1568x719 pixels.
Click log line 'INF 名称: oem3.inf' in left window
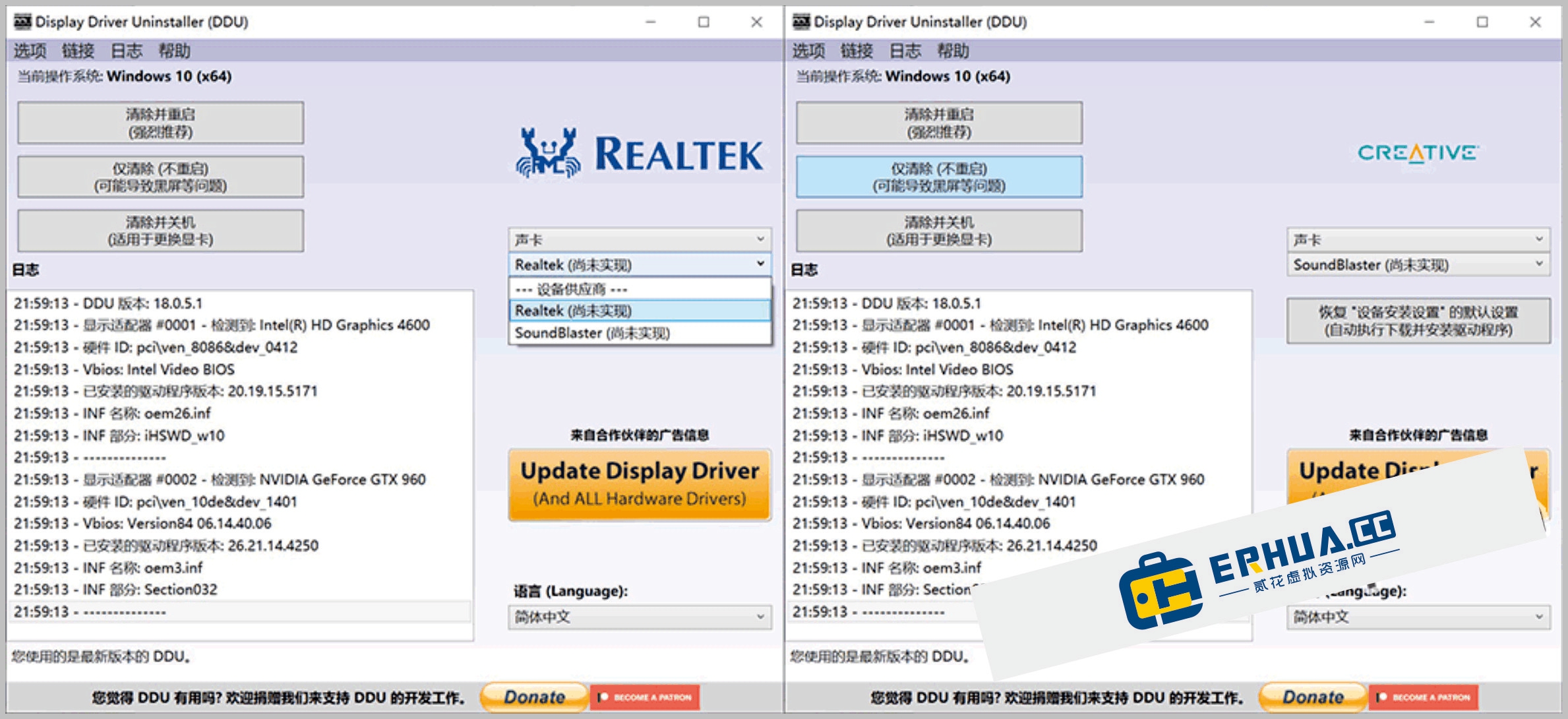click(x=108, y=568)
